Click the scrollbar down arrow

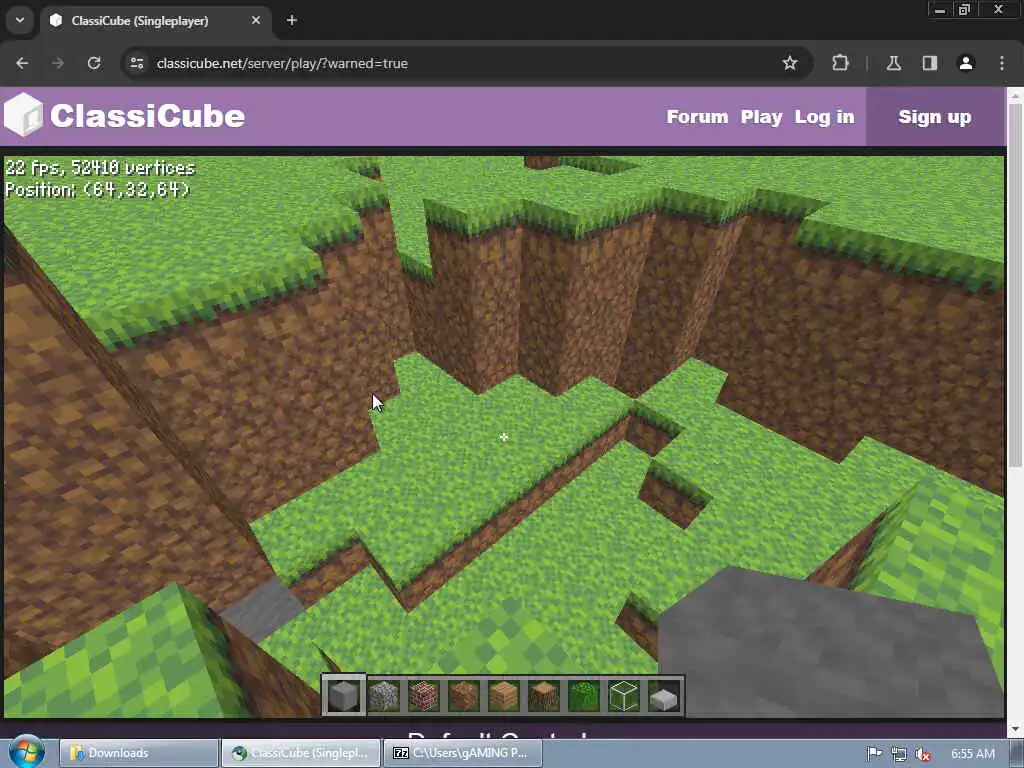(1015, 729)
